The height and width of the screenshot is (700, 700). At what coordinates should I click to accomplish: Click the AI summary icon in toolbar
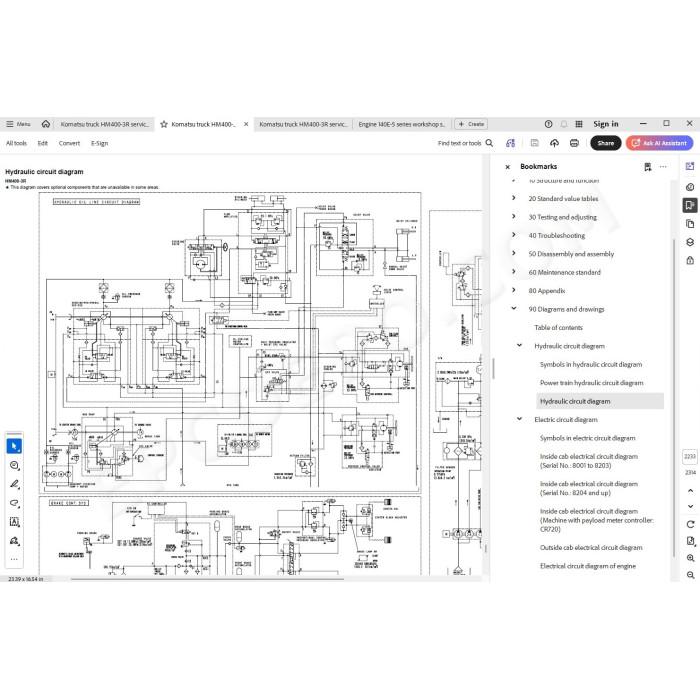click(510, 143)
